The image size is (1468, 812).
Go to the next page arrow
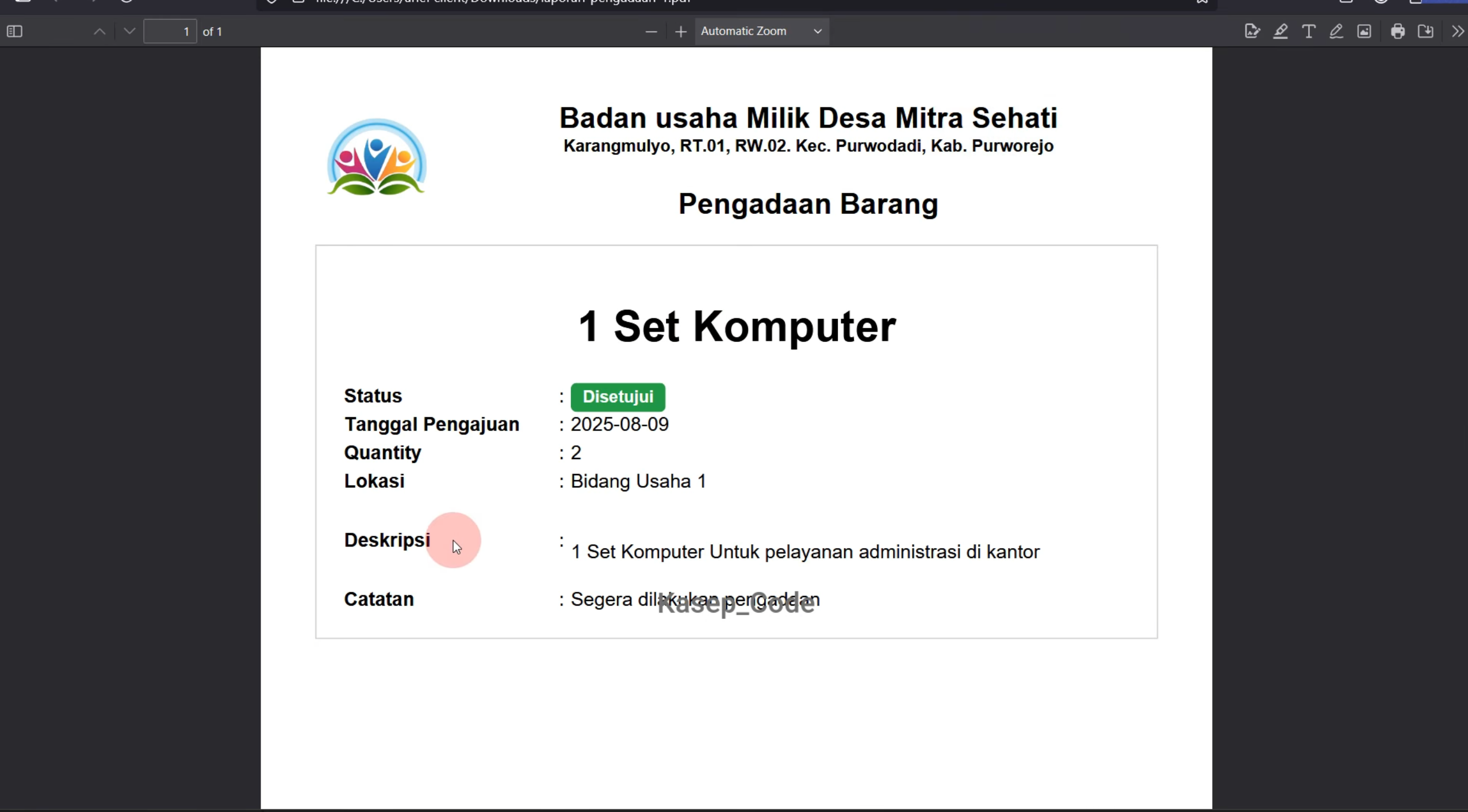[129, 32]
